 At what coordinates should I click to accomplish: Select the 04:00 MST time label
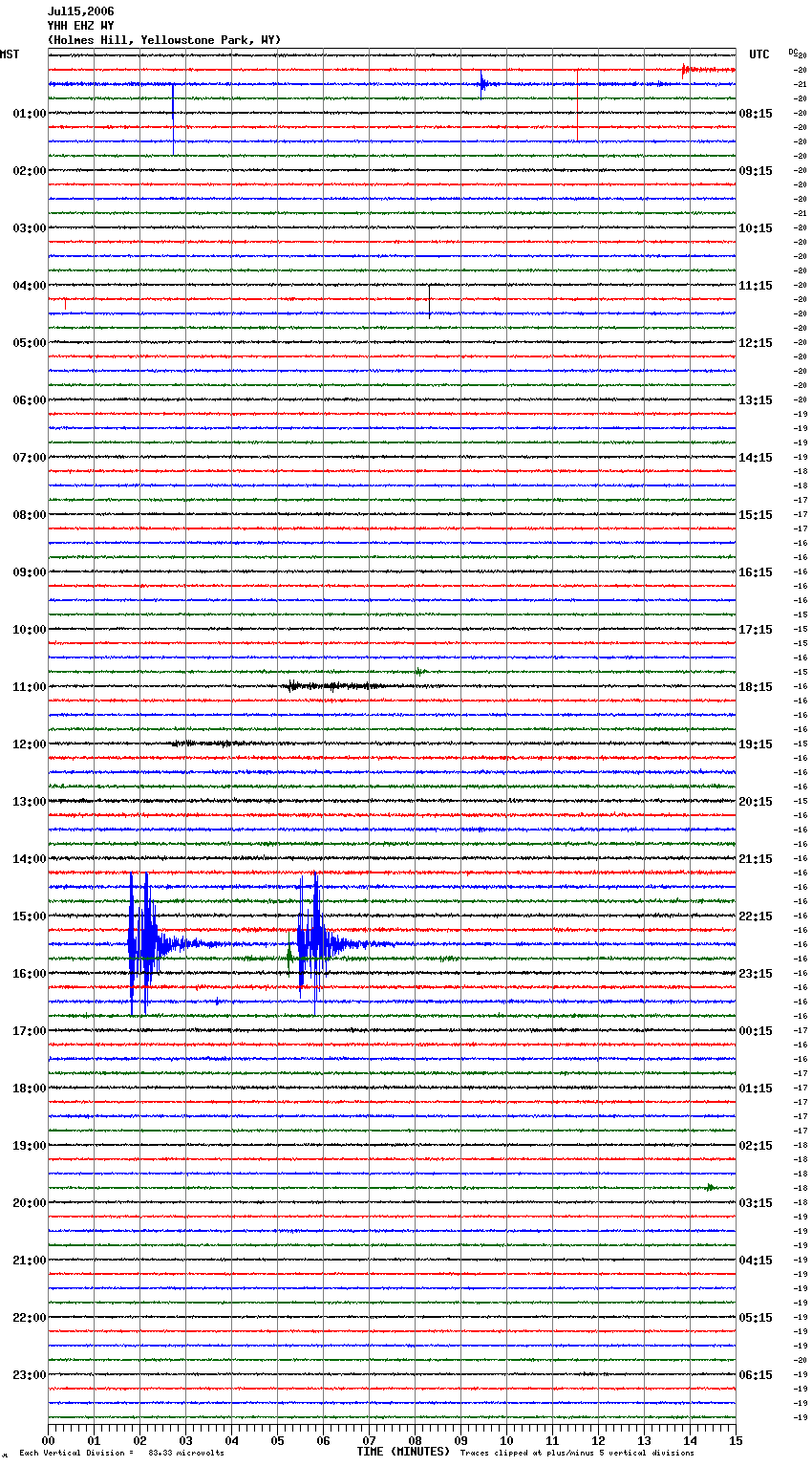point(30,286)
